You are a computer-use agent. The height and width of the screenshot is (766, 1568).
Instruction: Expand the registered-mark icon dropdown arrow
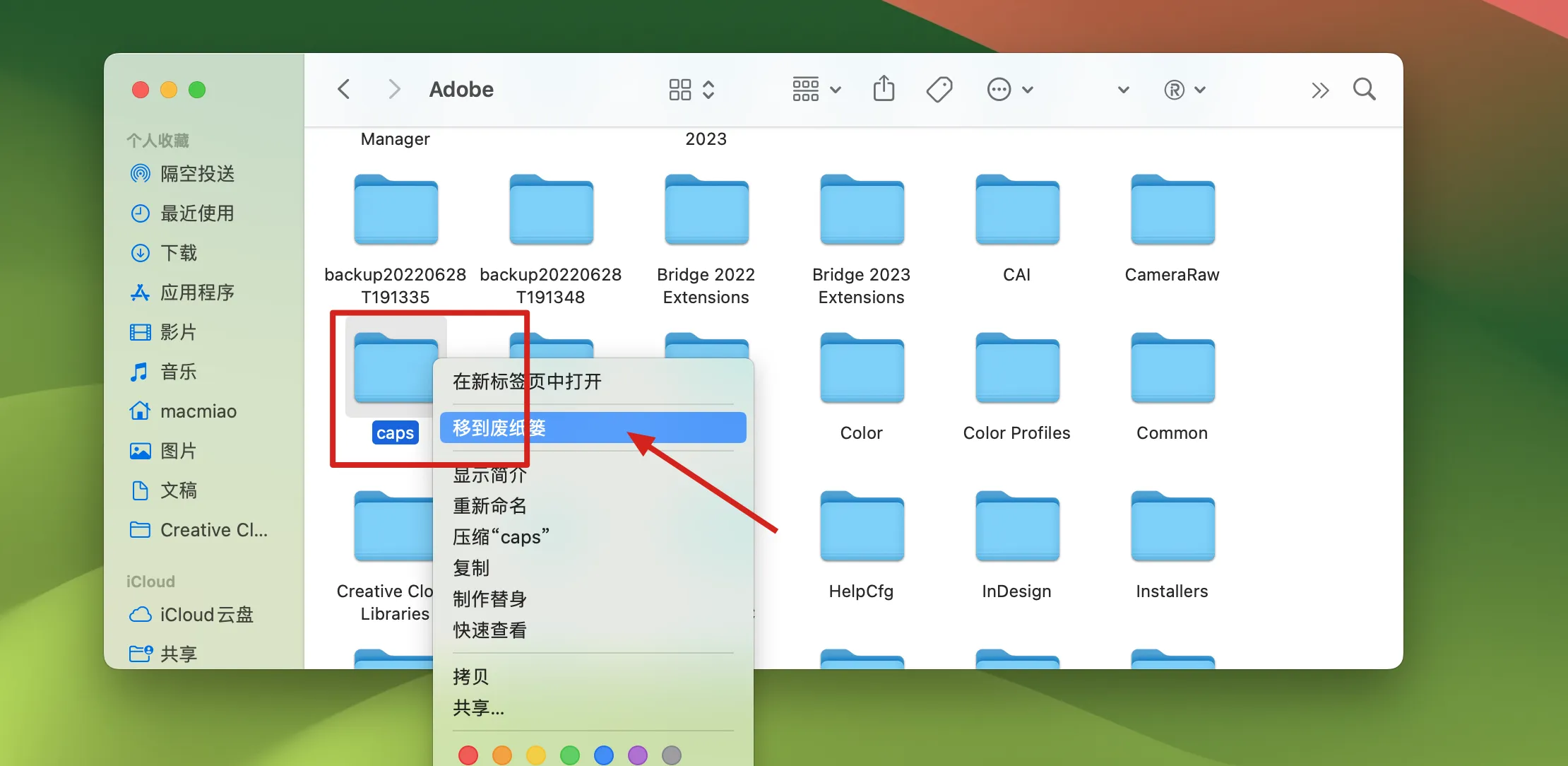point(1200,90)
